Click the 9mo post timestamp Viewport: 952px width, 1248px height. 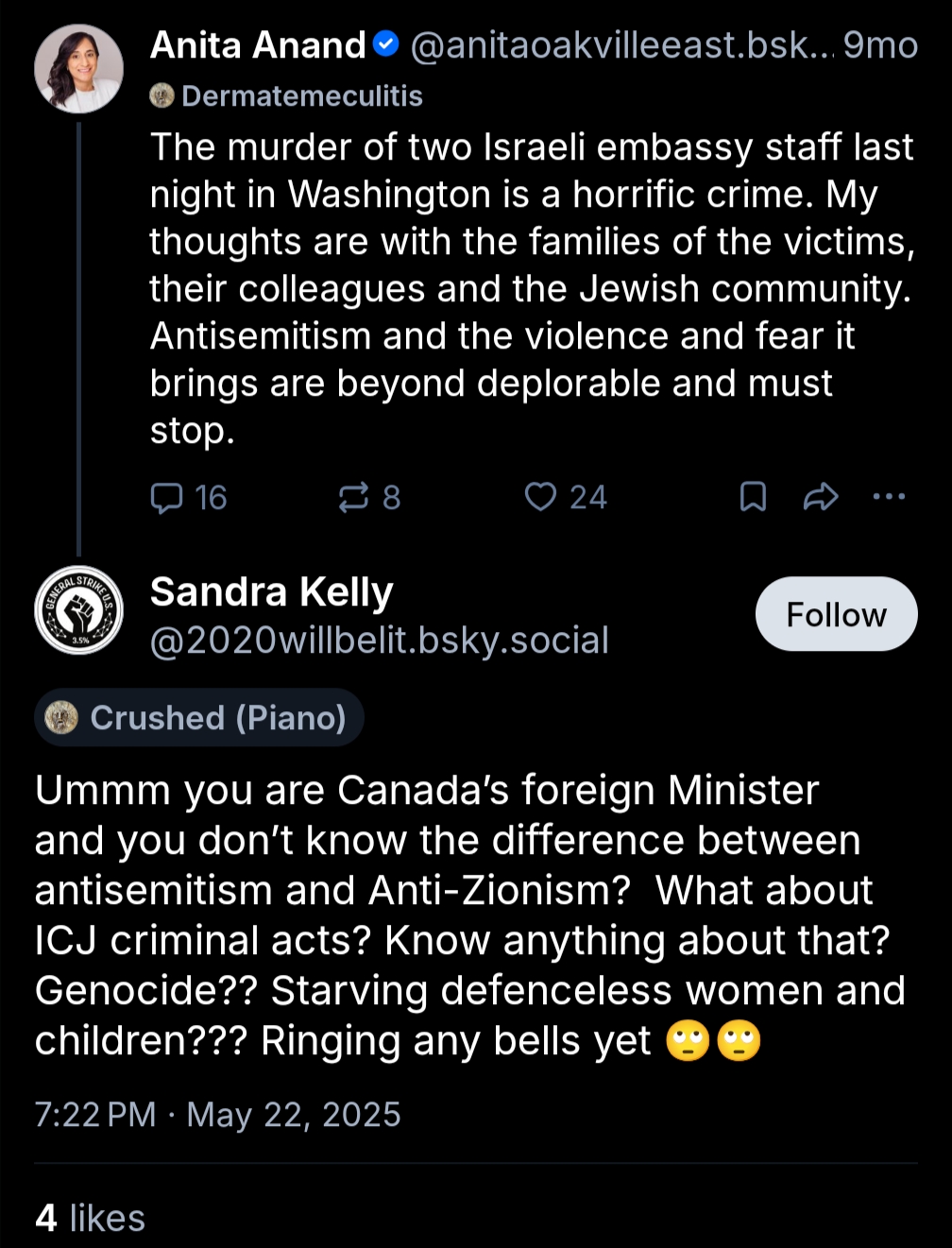tap(880, 44)
